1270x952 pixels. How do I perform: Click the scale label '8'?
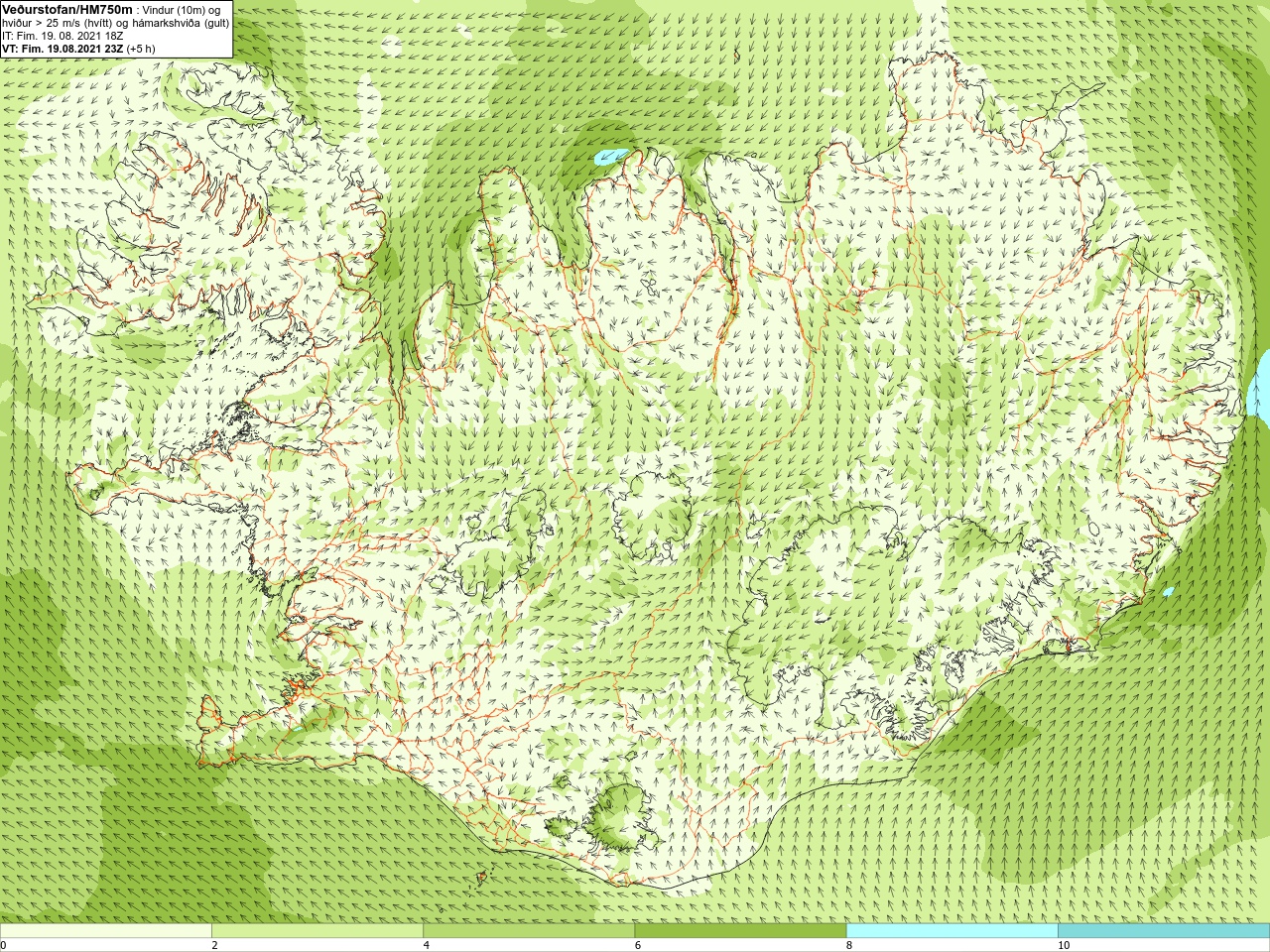(x=848, y=945)
